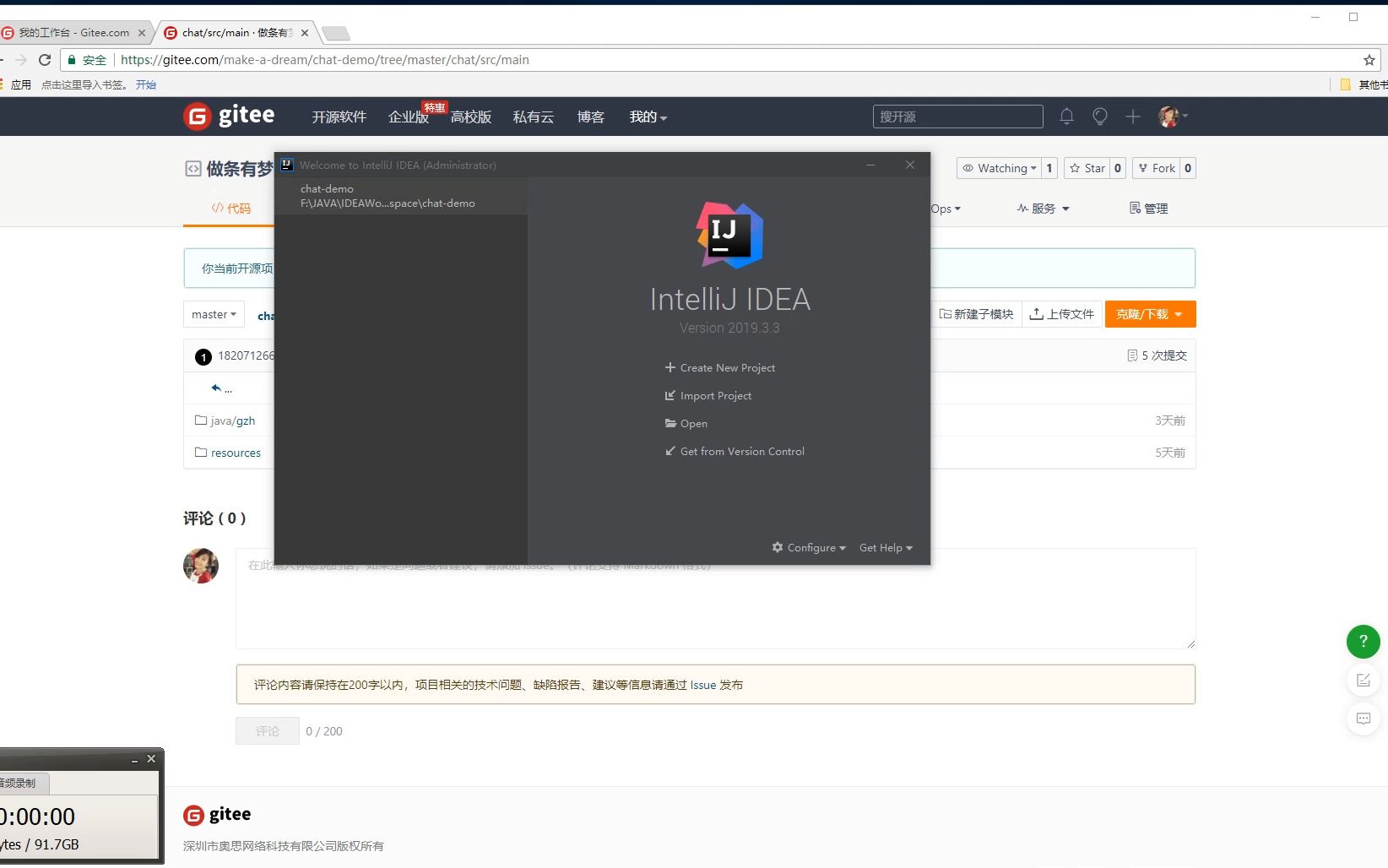1388x868 pixels.
Task: Open the 其他书签 bookmarks folder
Action: [x=1364, y=84]
